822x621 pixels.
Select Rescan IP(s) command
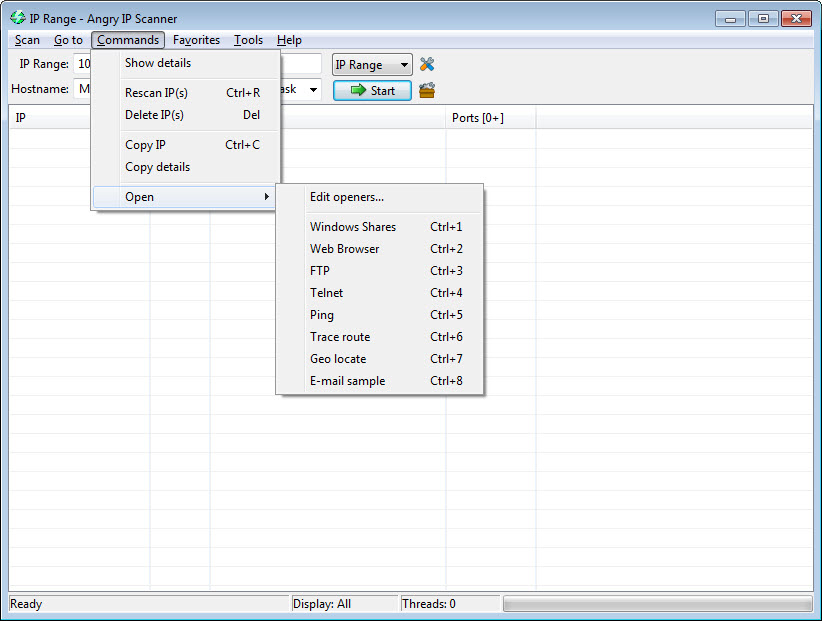185,93
